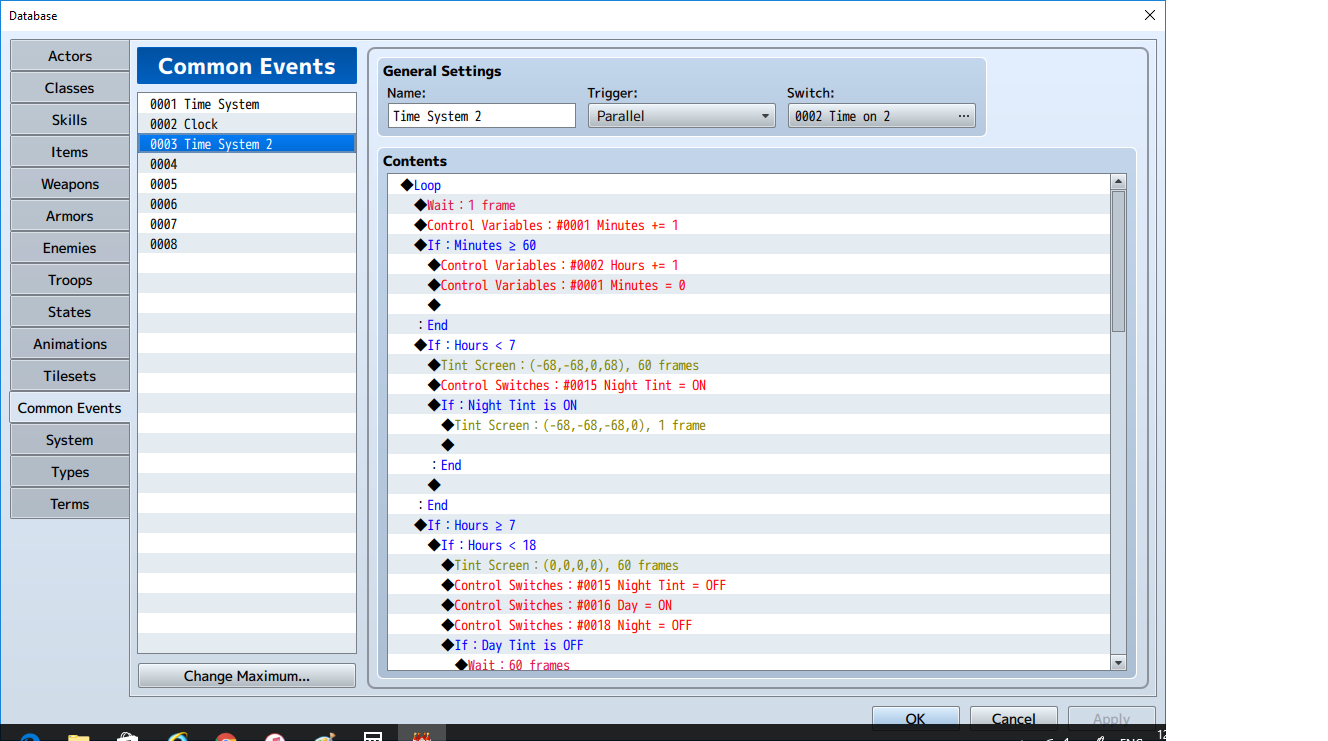Image resolution: width=1328 pixels, height=741 pixels.
Task: Open the System tab
Action: pos(70,440)
